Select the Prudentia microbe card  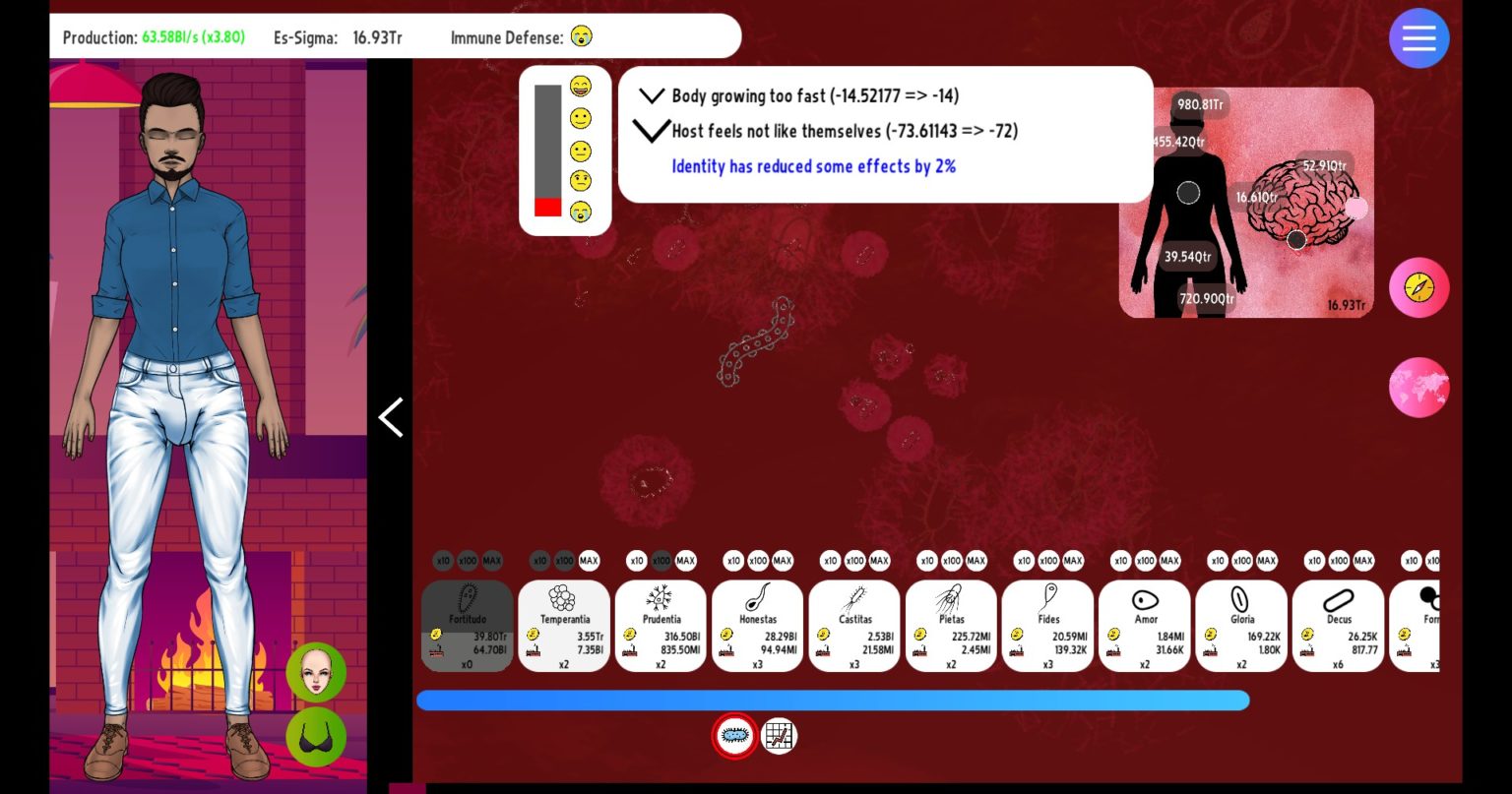tap(661, 626)
